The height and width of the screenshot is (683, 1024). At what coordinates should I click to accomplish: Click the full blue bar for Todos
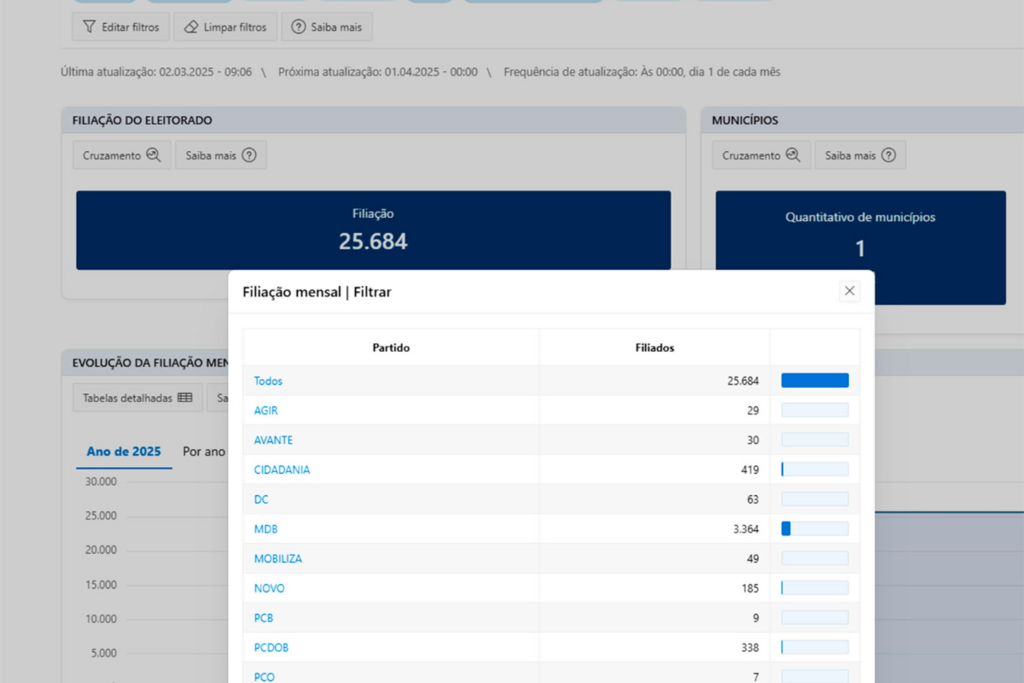tap(814, 381)
